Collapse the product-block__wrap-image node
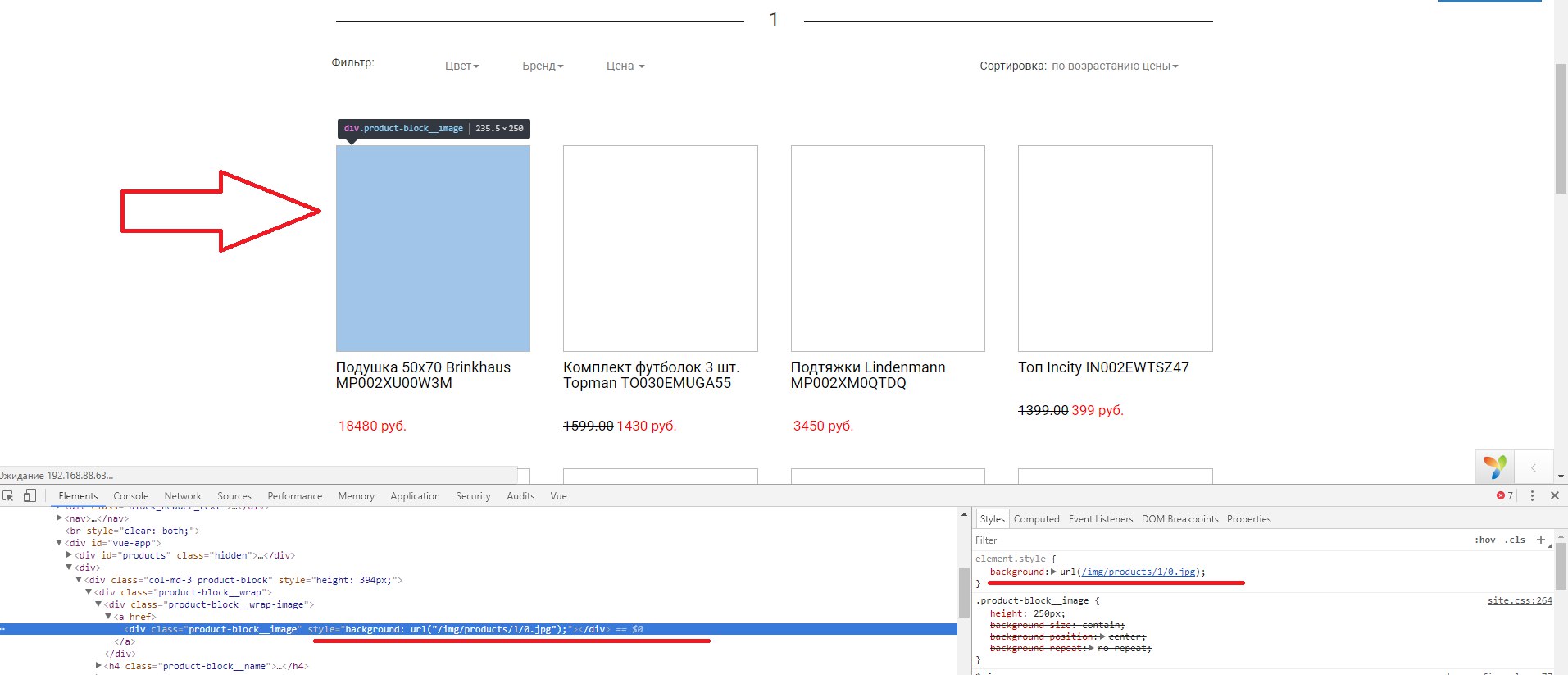This screenshot has height=675, width=1568. [98, 604]
